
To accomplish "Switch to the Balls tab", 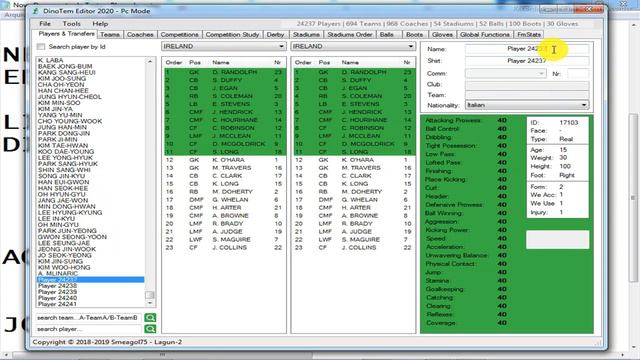I will (387, 35).
